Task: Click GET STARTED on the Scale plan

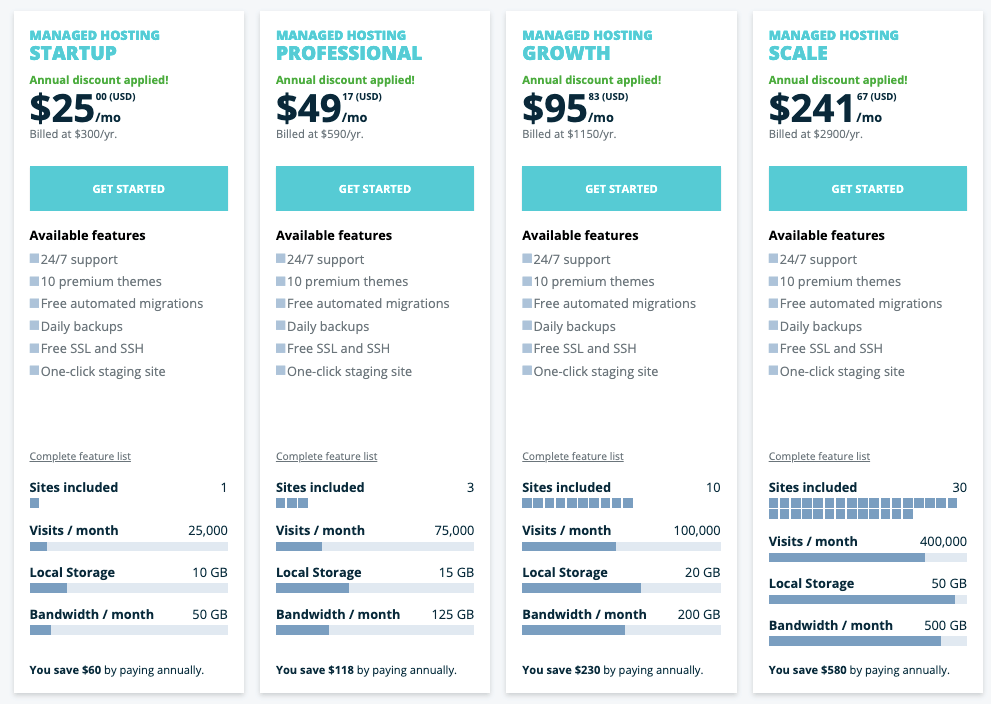Action: point(867,188)
